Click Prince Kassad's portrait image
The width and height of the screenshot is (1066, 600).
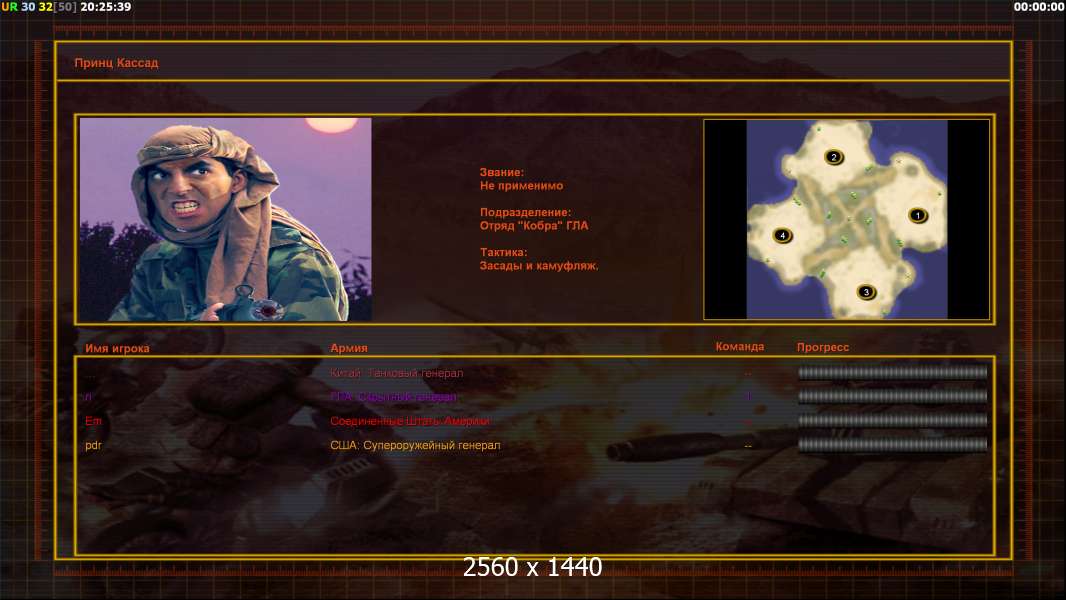click(225, 219)
